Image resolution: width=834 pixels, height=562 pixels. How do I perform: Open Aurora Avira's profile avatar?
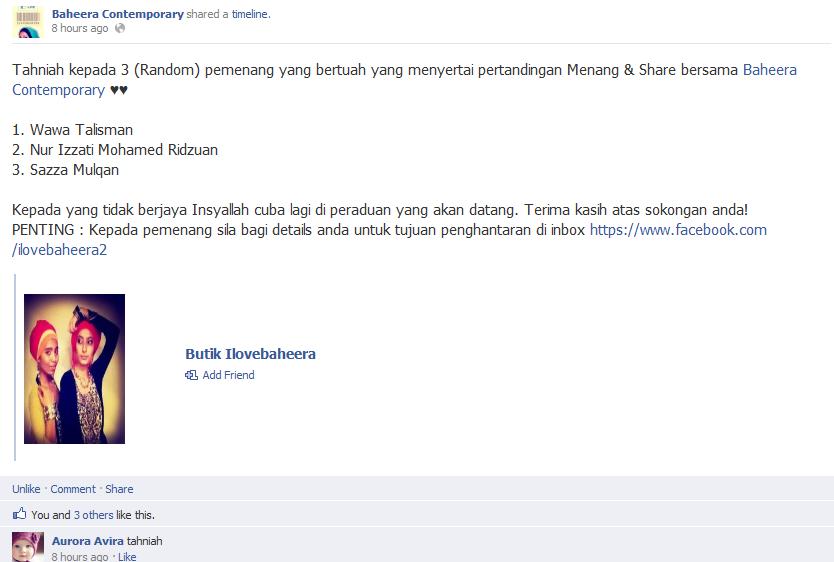28,547
